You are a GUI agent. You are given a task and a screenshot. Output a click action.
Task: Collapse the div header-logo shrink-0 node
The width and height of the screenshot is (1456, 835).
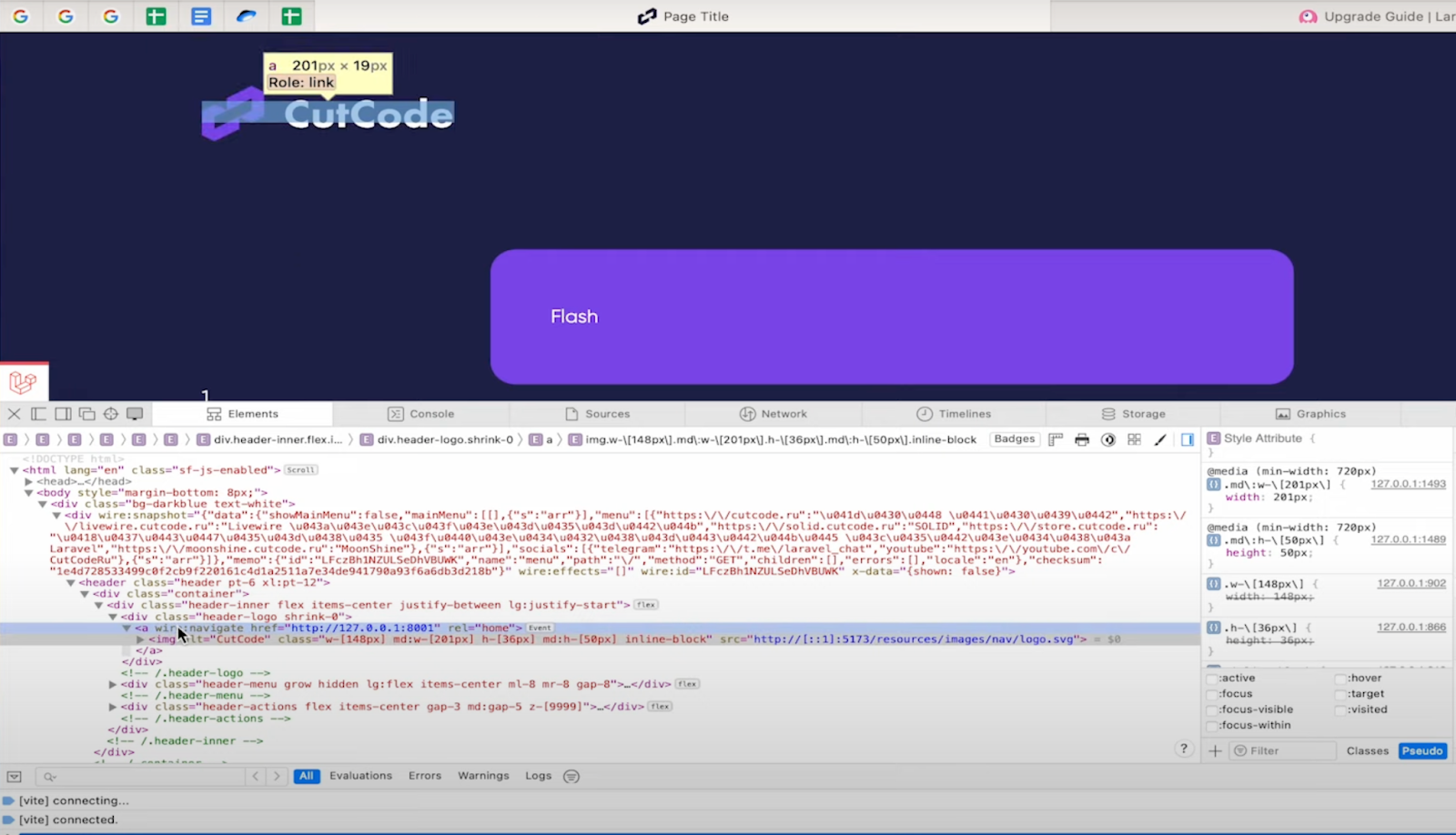point(113,617)
